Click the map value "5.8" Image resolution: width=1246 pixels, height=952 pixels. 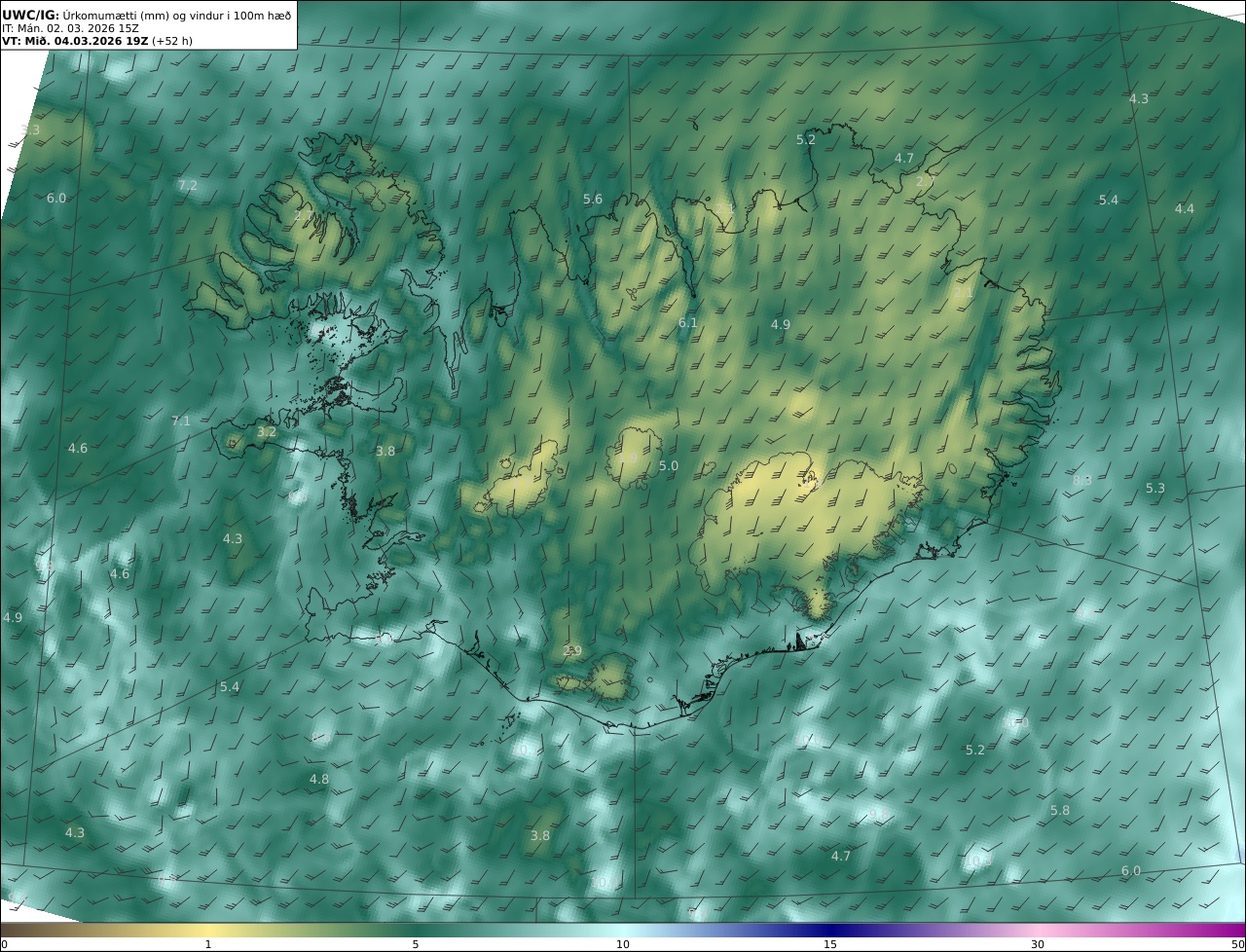pyautogui.click(x=1060, y=810)
